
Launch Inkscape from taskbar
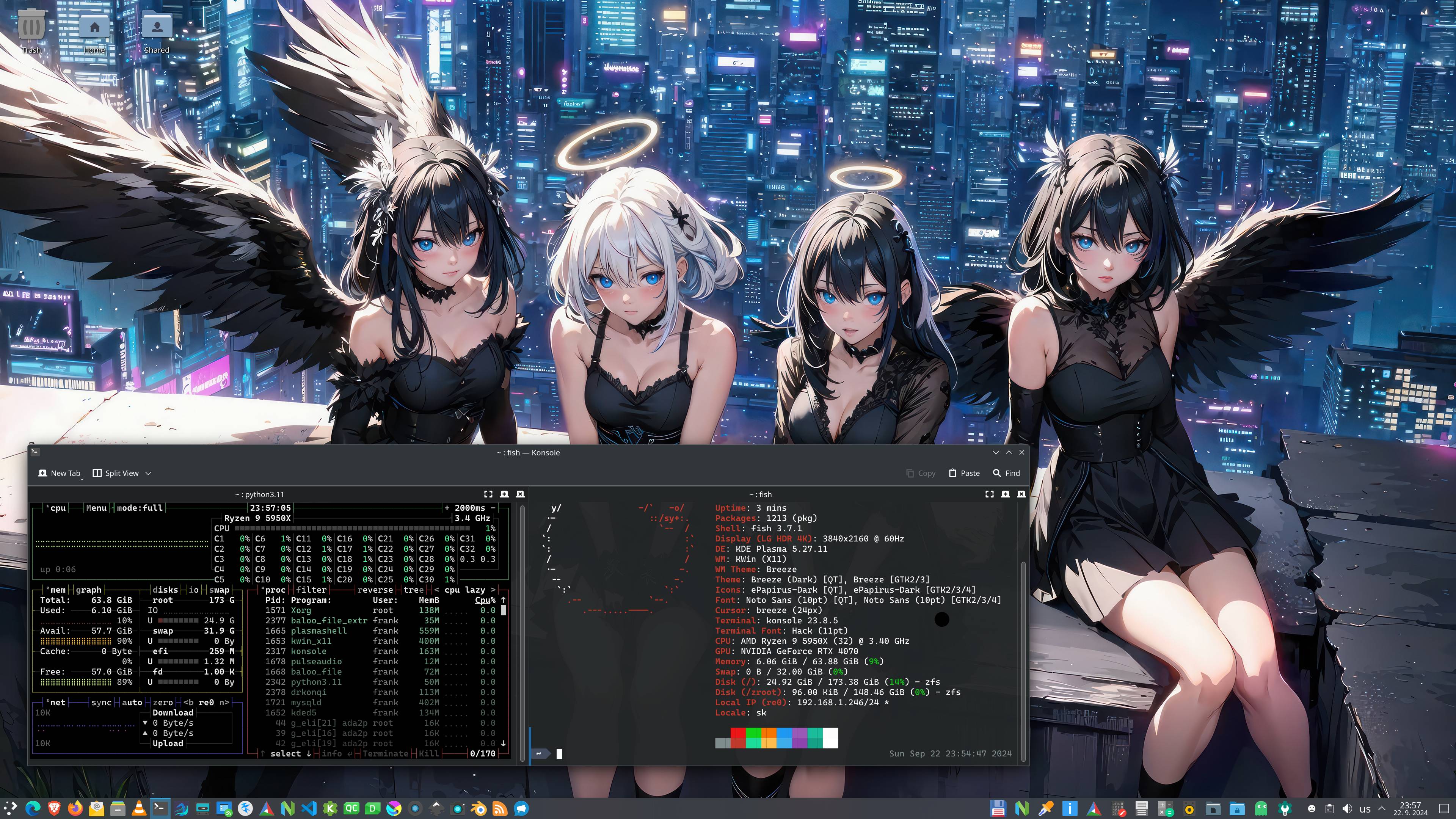(436, 808)
